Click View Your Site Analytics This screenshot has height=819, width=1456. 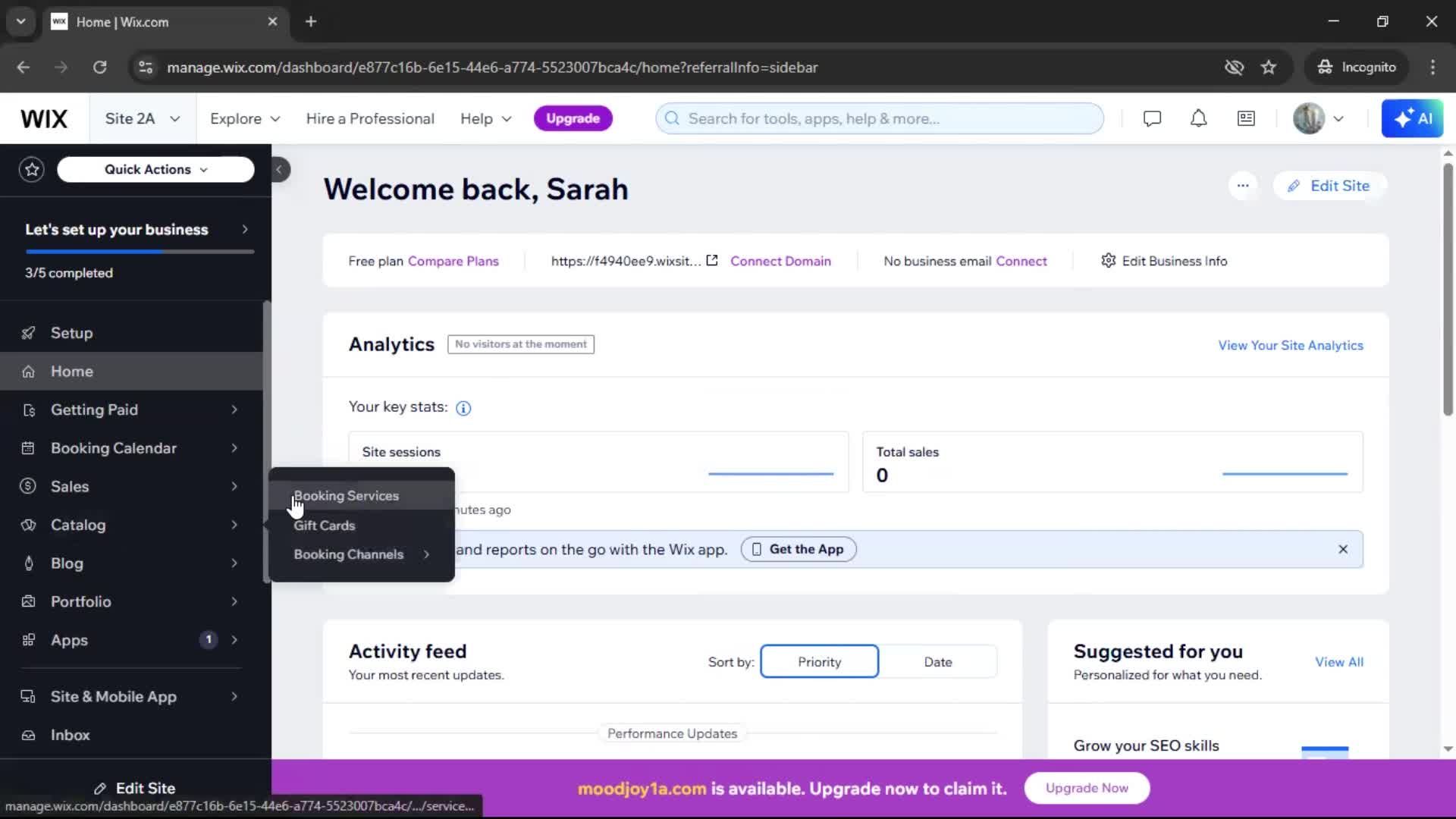(1290, 346)
